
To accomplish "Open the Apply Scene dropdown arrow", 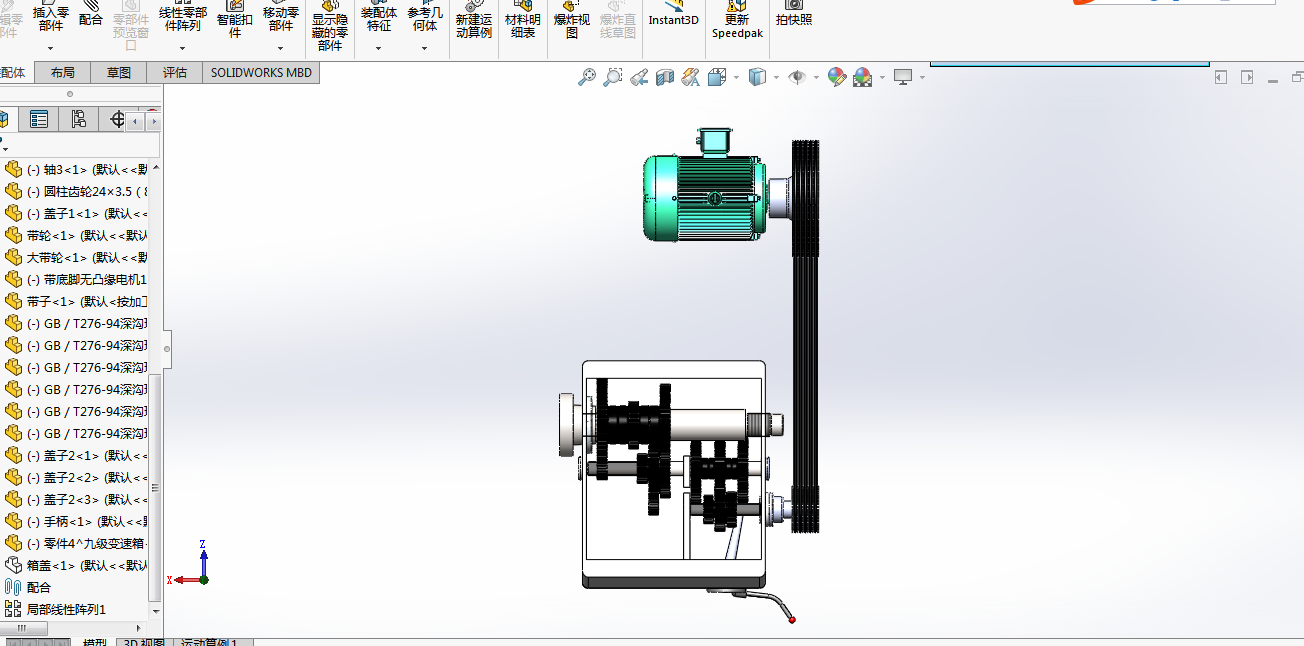I will coord(881,77).
